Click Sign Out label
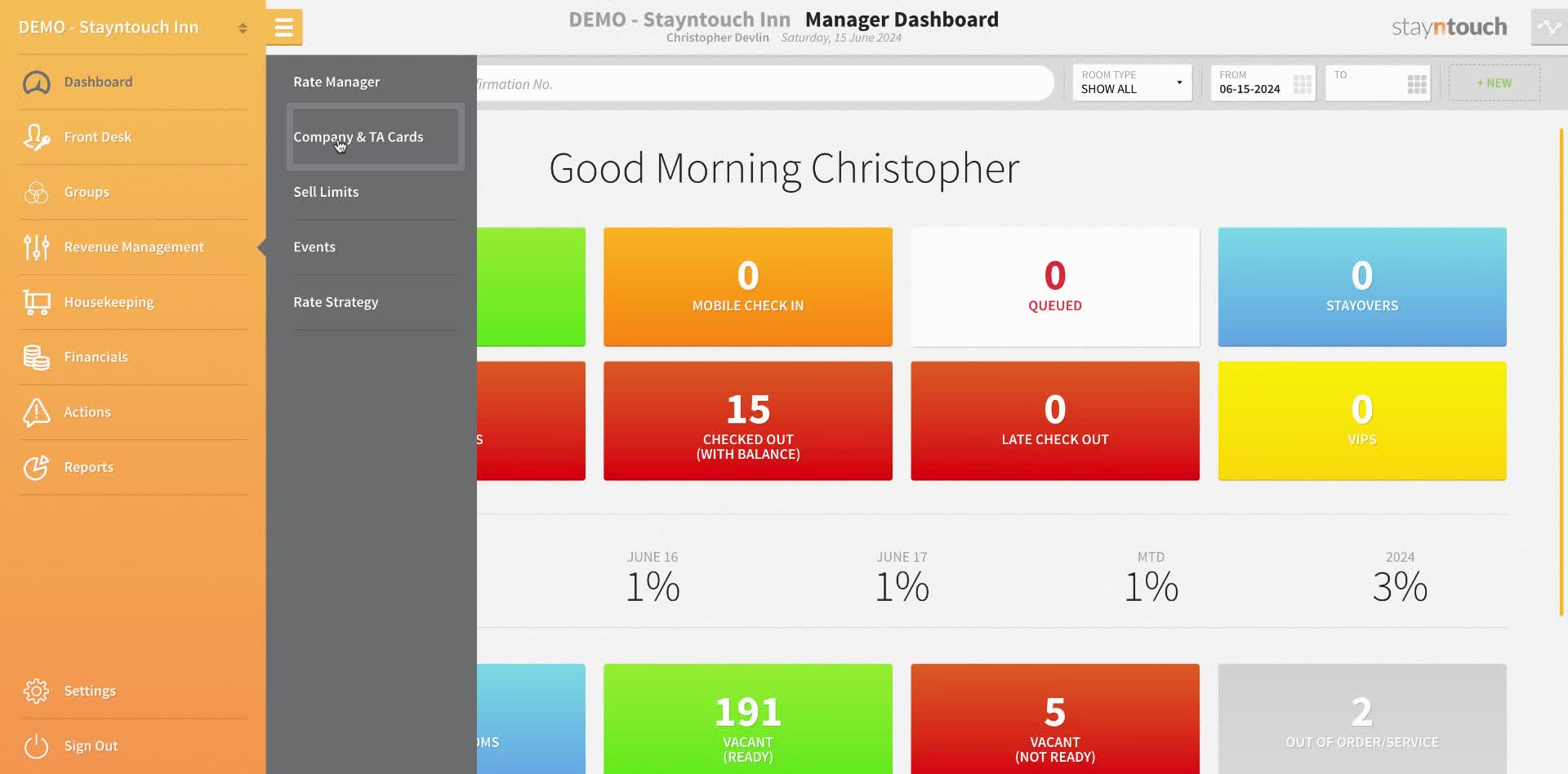 click(91, 746)
